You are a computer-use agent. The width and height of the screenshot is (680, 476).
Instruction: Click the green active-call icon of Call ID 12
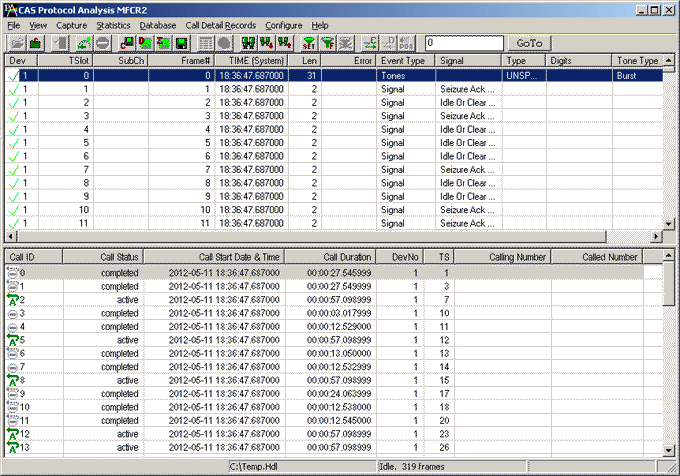13,434
